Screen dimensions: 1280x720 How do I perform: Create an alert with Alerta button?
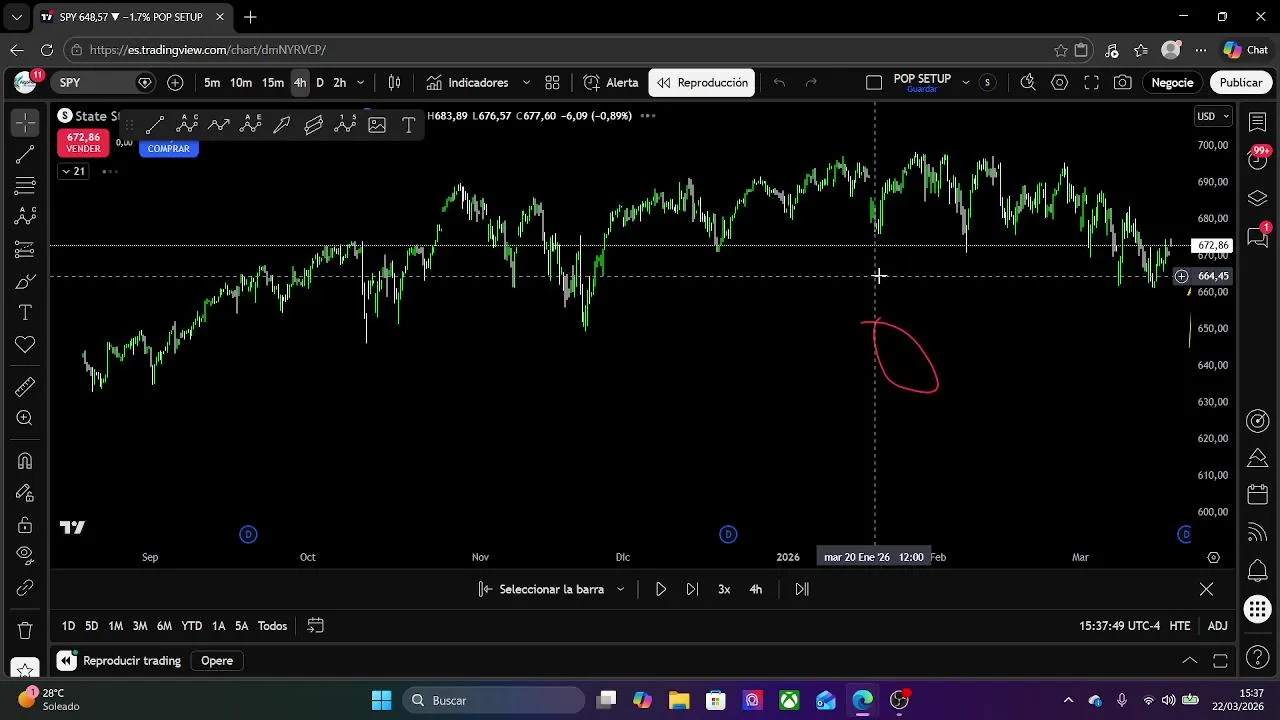(611, 83)
